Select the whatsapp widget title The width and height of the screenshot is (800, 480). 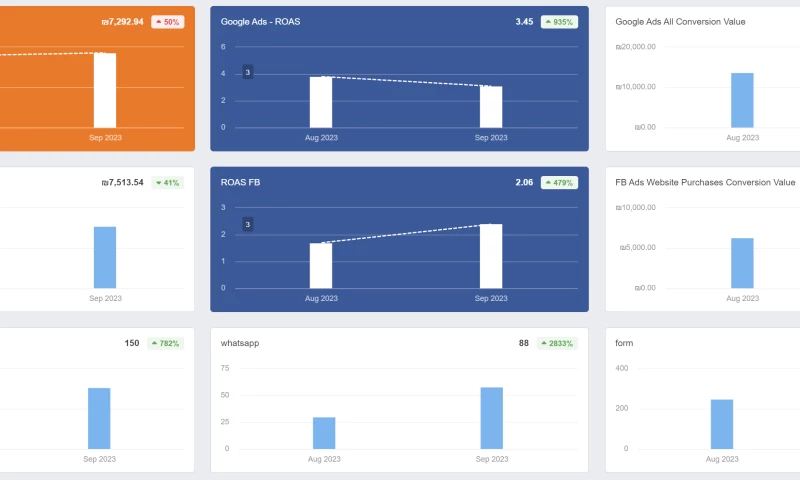click(x=240, y=343)
